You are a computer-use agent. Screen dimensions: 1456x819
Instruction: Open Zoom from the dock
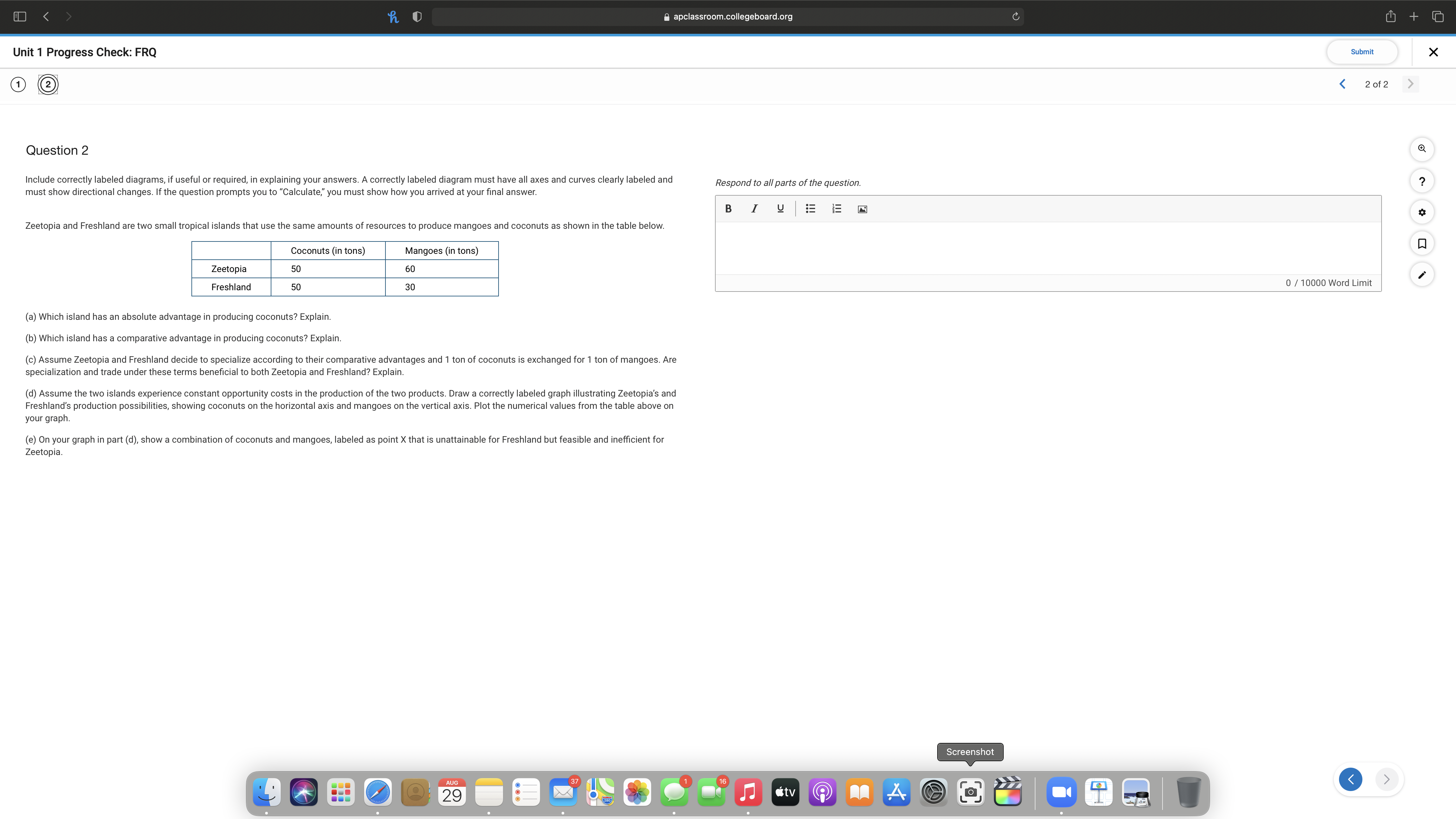pos(1061,792)
